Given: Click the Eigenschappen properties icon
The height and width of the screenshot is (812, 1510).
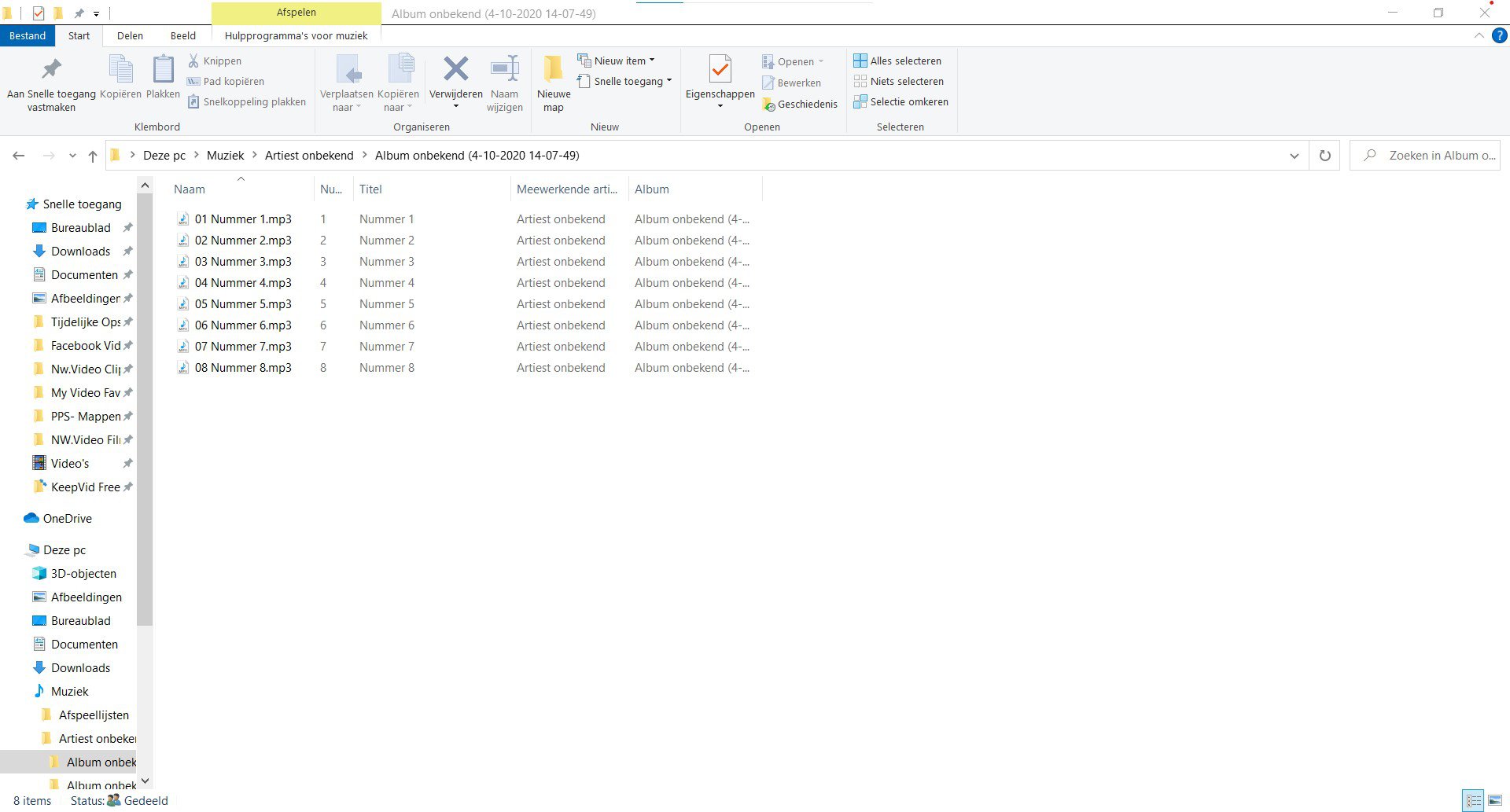Looking at the screenshot, I should (720, 69).
